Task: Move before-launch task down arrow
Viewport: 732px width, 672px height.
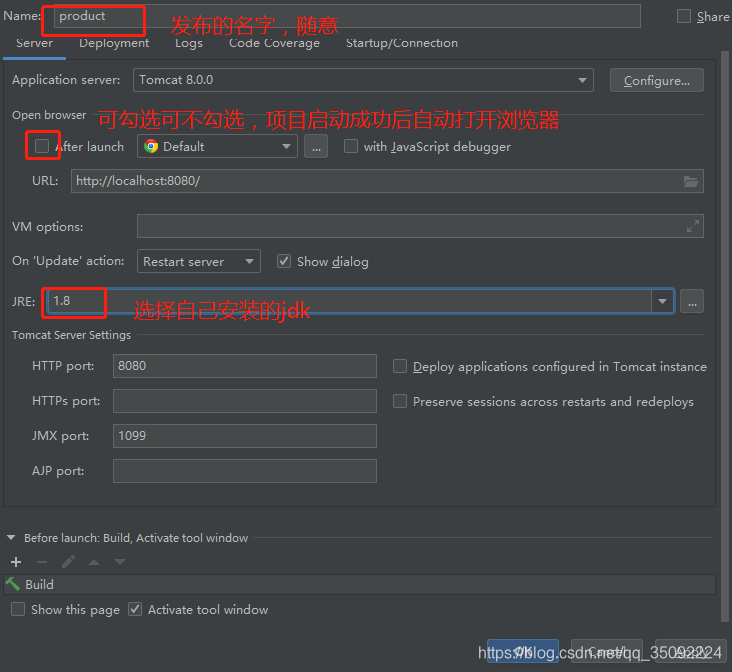Action: coord(120,562)
